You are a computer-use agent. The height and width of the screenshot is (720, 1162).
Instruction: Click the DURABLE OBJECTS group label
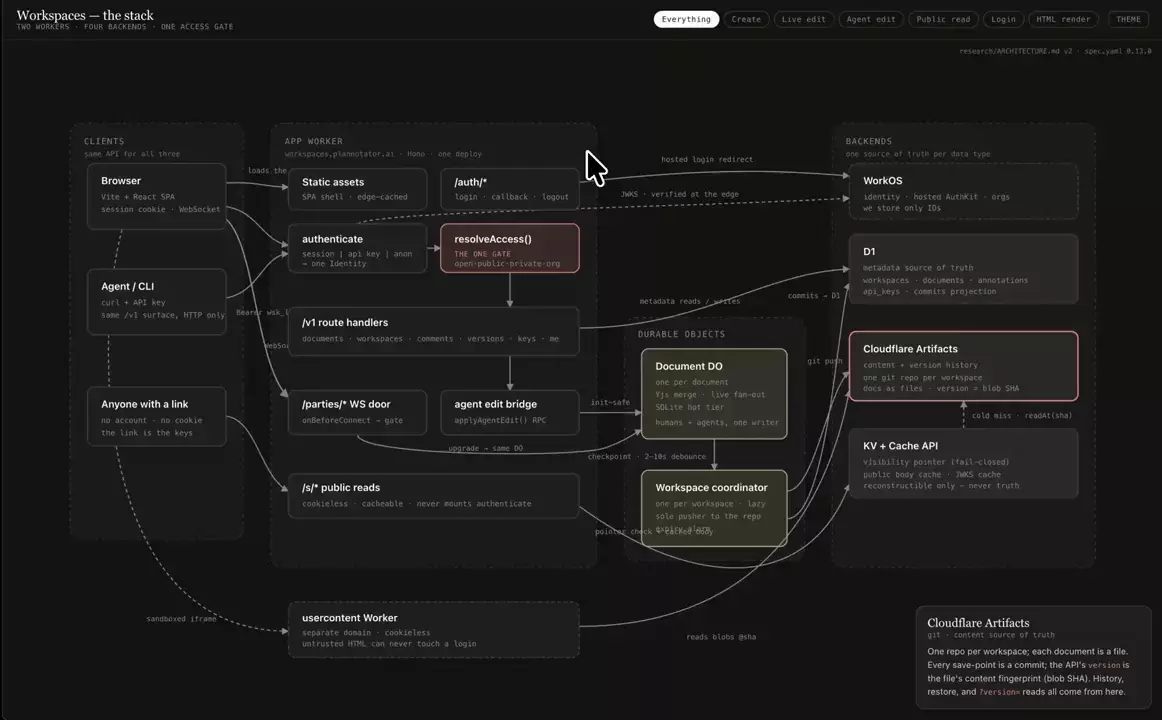tap(682, 334)
